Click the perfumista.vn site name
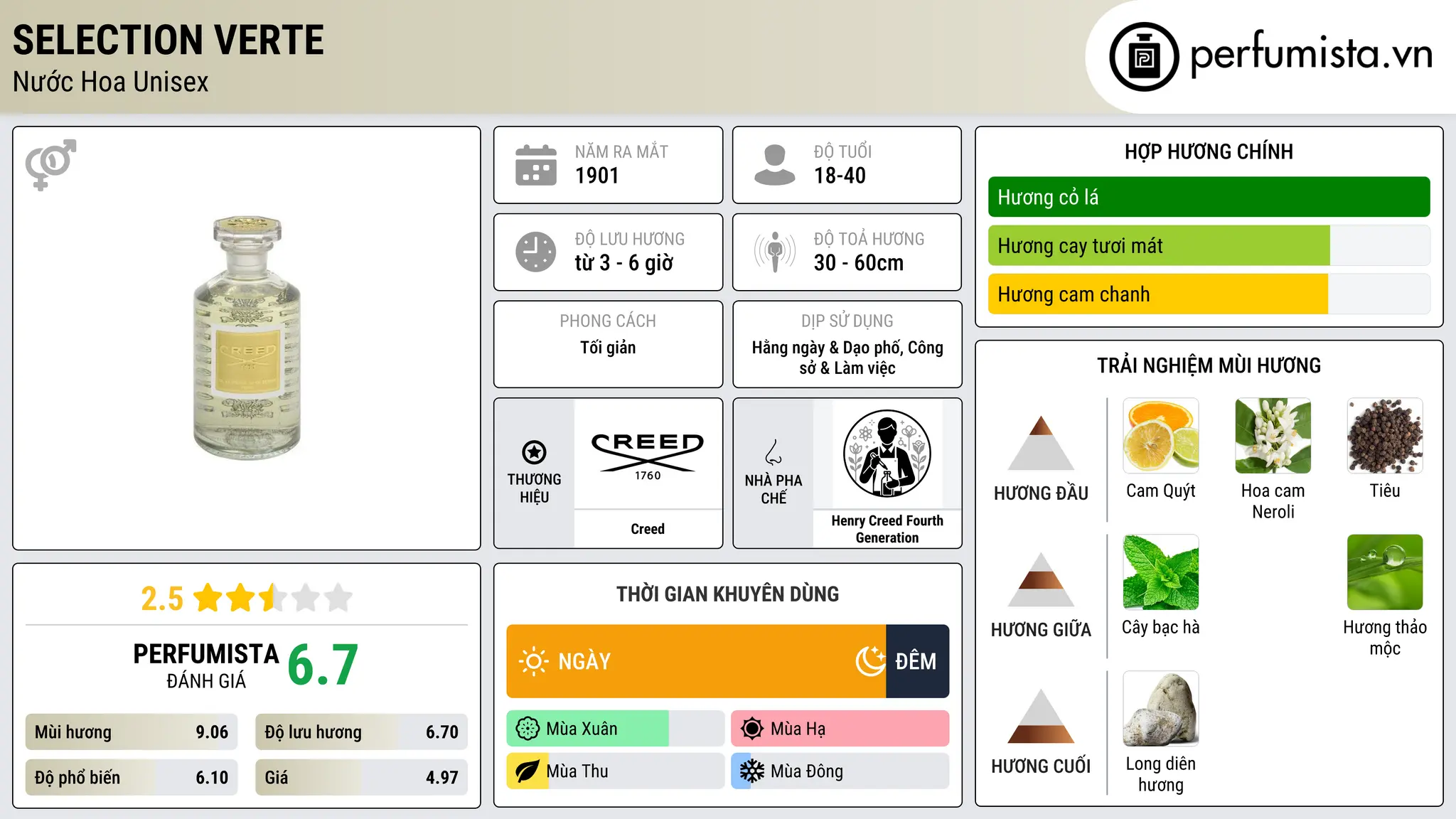The height and width of the screenshot is (819, 1456). pyautogui.click(x=1311, y=54)
